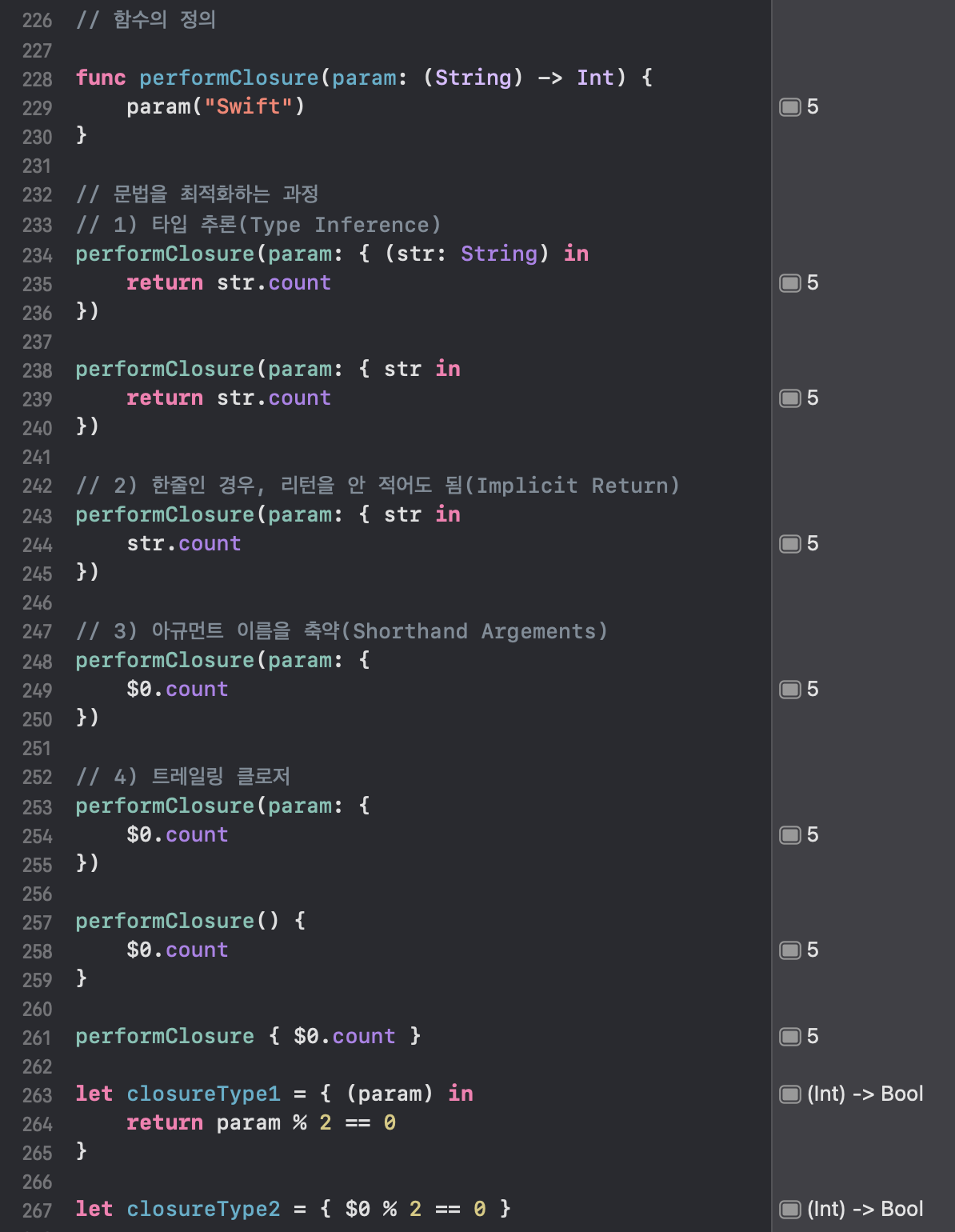The height and width of the screenshot is (1232, 955).
Task: Click Quick Look icon for line 235 result
Action: point(789,283)
